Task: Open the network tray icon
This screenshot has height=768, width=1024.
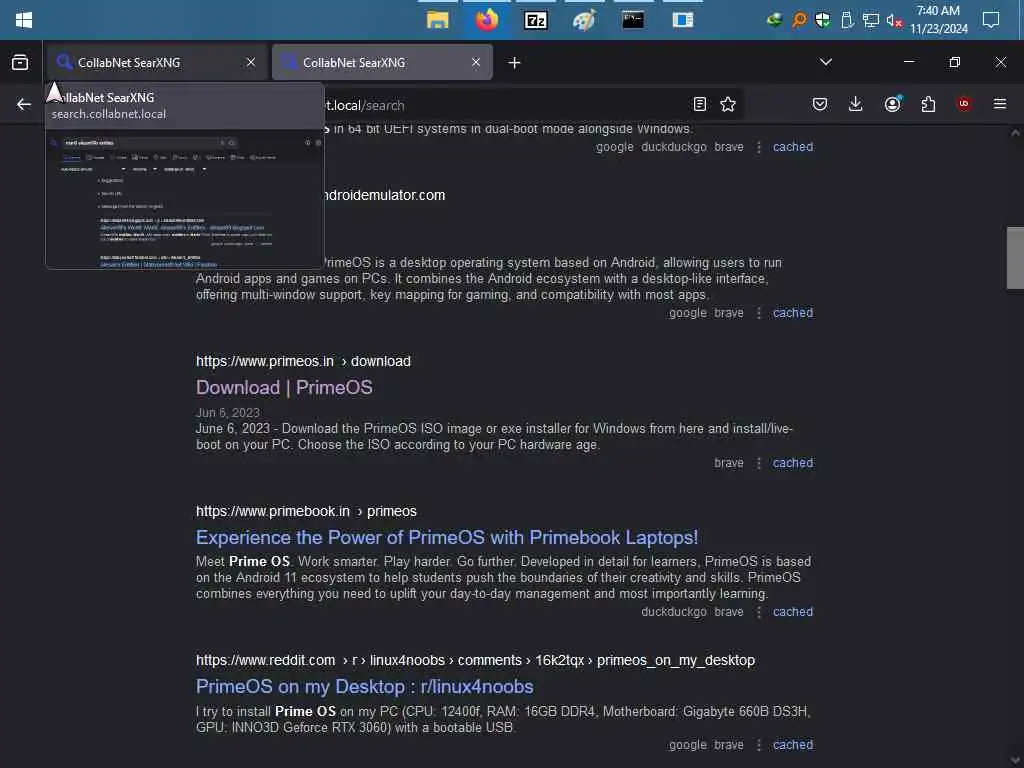Action: [871, 20]
